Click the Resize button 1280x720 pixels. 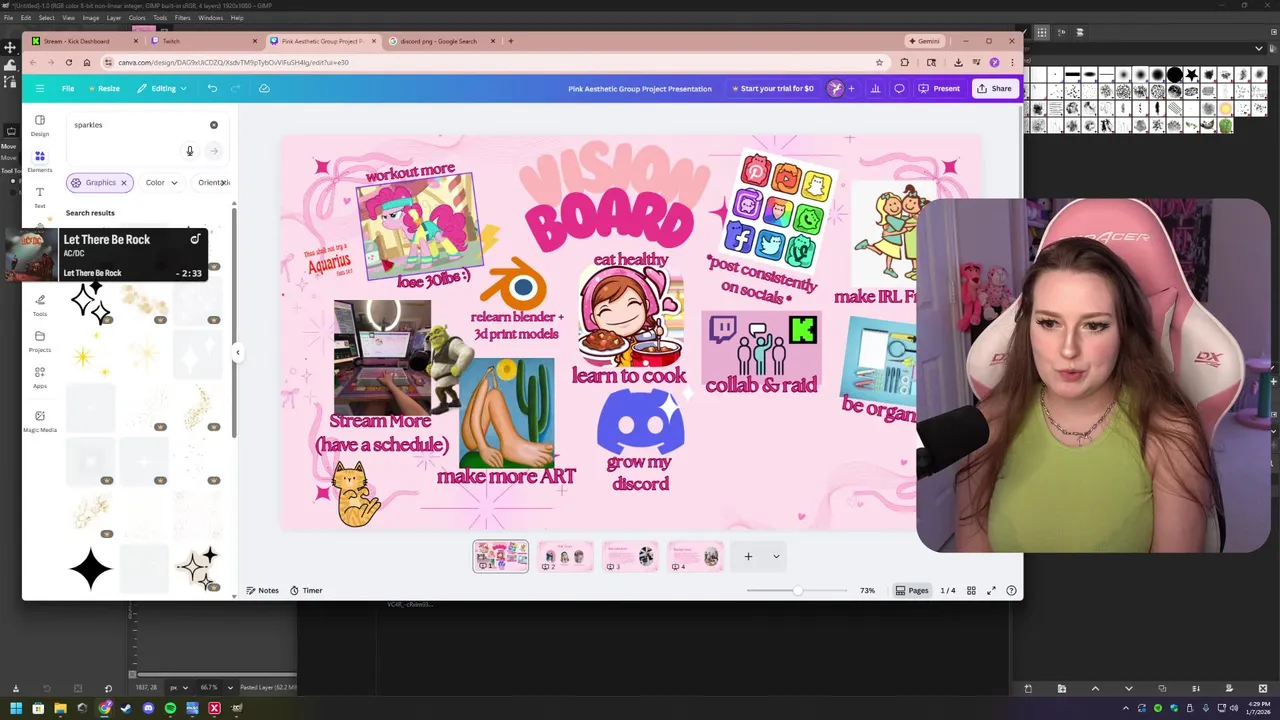104,88
